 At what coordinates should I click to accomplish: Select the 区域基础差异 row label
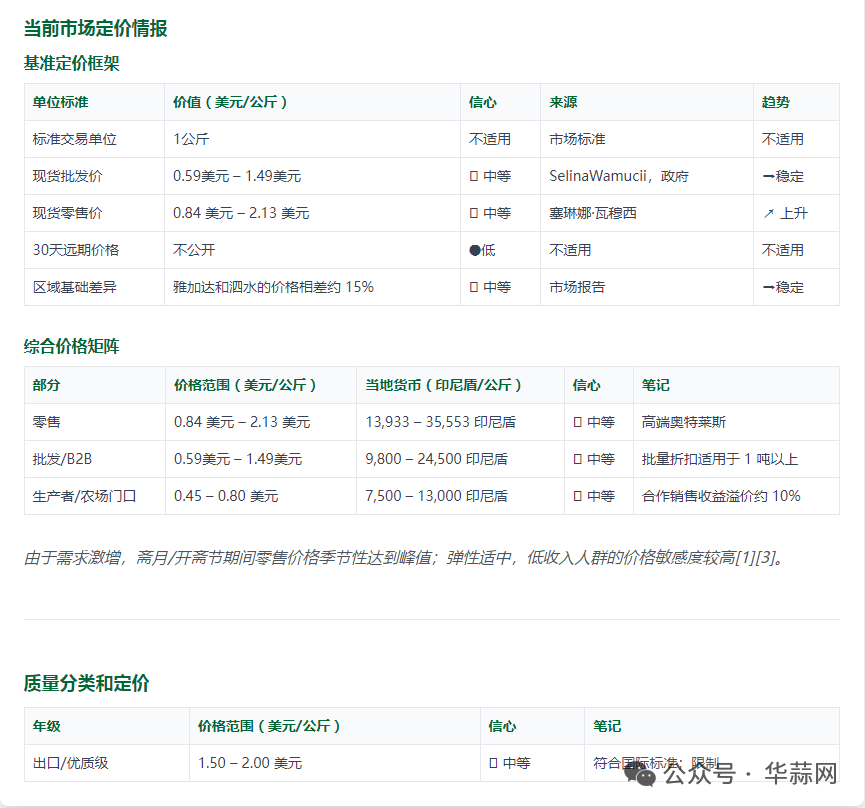(74, 287)
